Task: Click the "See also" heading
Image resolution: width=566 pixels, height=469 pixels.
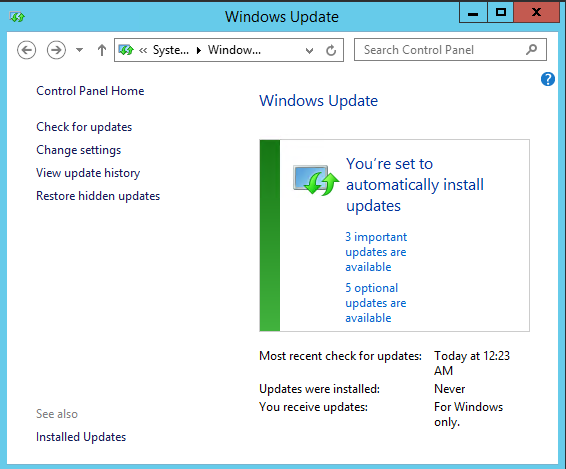Action: point(57,414)
